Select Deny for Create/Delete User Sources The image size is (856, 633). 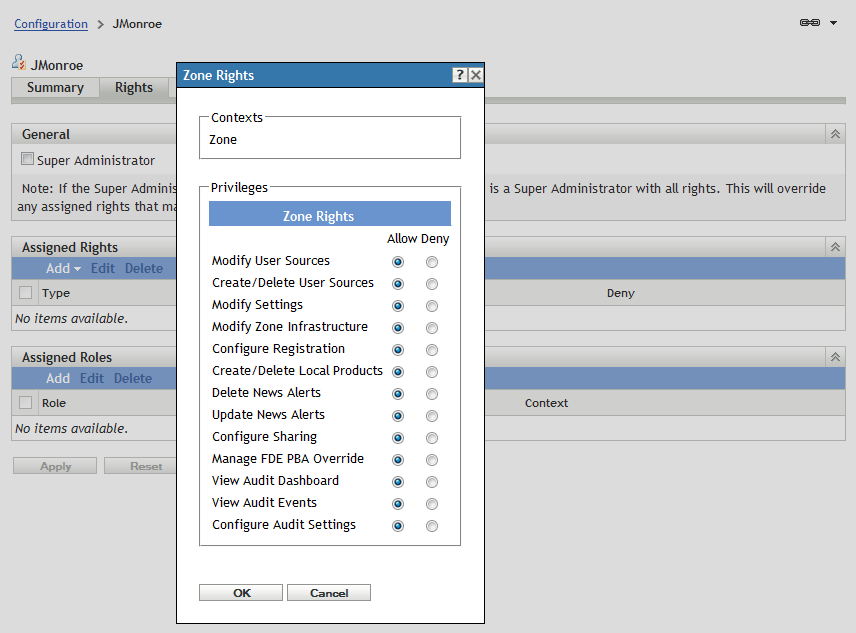[432, 284]
